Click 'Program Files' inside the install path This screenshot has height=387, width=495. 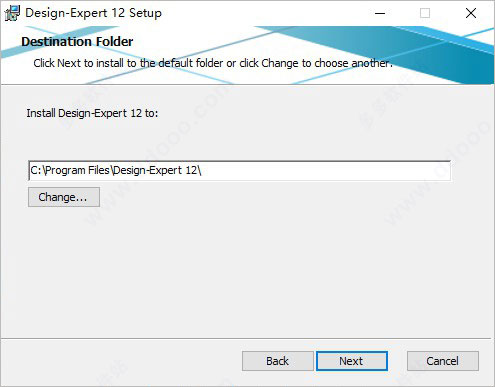click(x=77, y=170)
